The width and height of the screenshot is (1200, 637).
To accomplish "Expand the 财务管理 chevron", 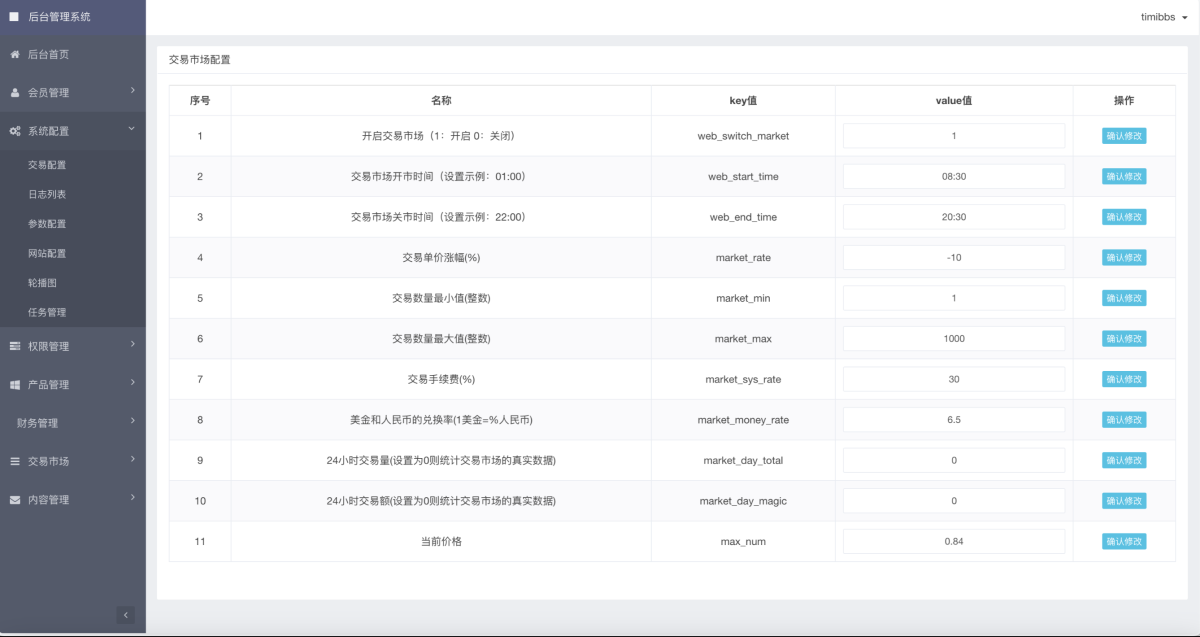I will 132,421.
